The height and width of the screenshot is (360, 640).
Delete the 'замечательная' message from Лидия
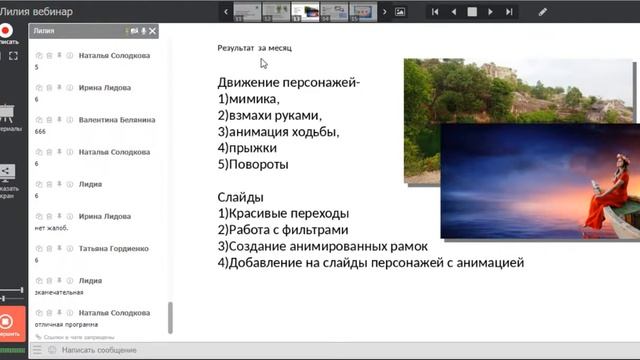(49, 281)
